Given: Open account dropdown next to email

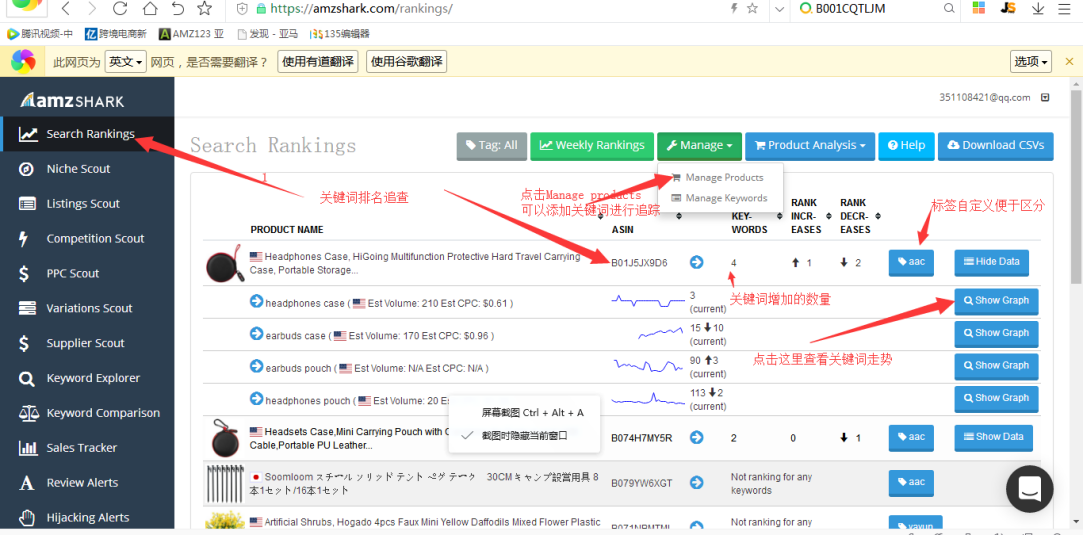Looking at the screenshot, I should (x=1045, y=97).
